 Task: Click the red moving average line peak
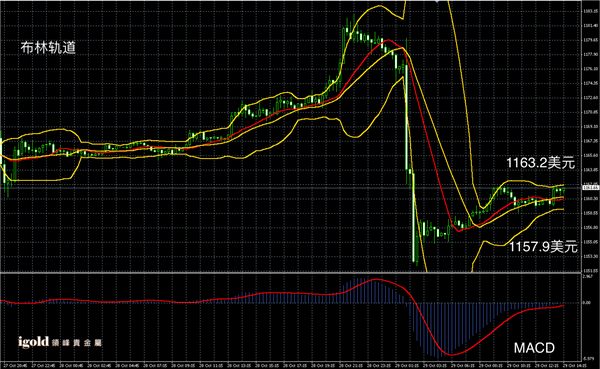pos(389,40)
